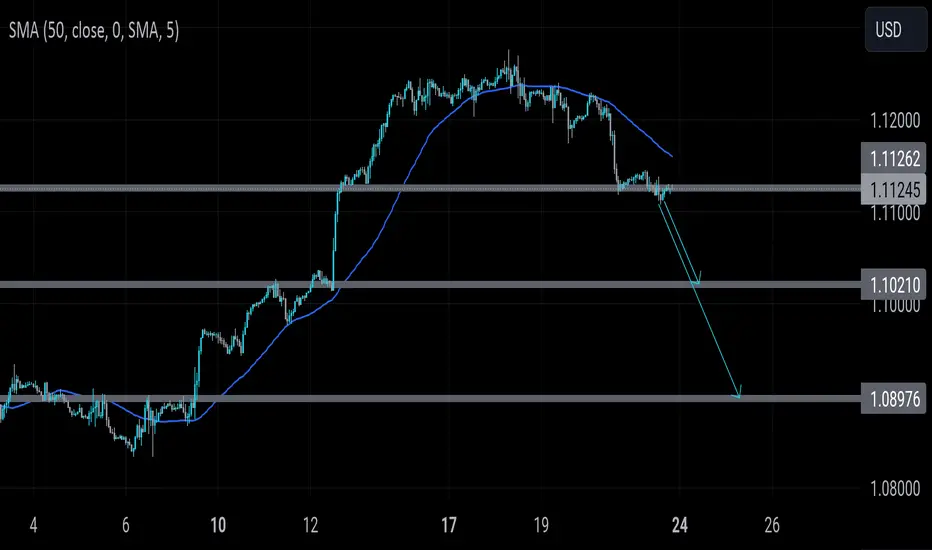This screenshot has height=550, width=932.
Task: Click the 1.08000 price axis value
Action: pyautogui.click(x=895, y=489)
